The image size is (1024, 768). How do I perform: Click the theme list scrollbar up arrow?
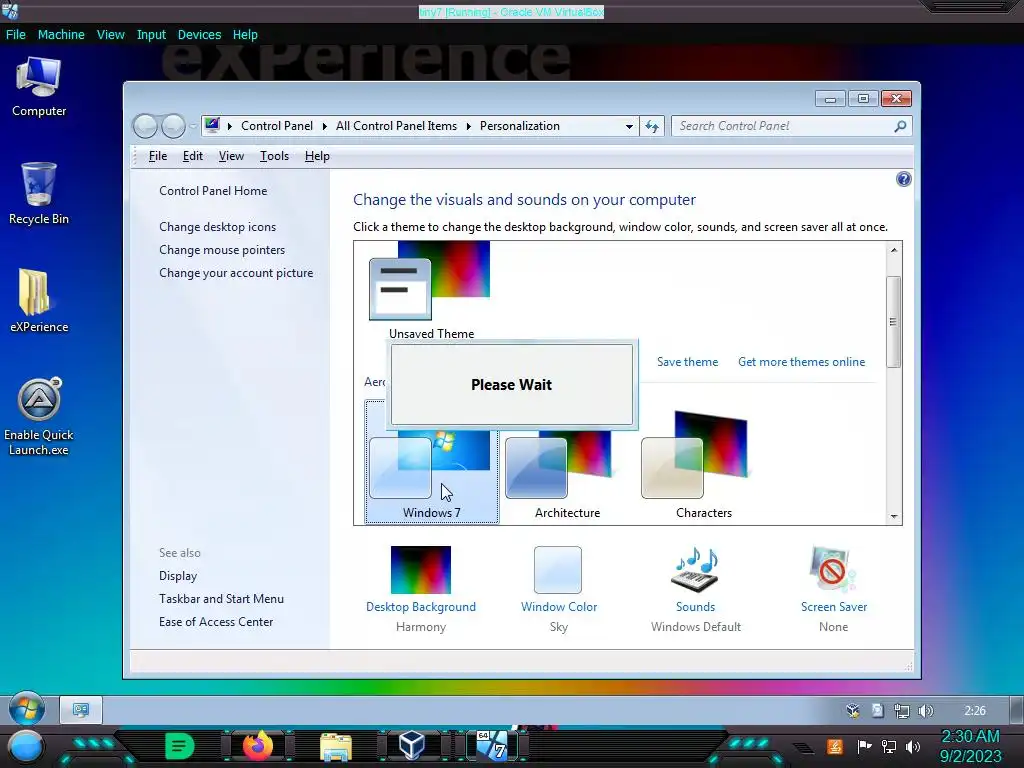[894, 249]
